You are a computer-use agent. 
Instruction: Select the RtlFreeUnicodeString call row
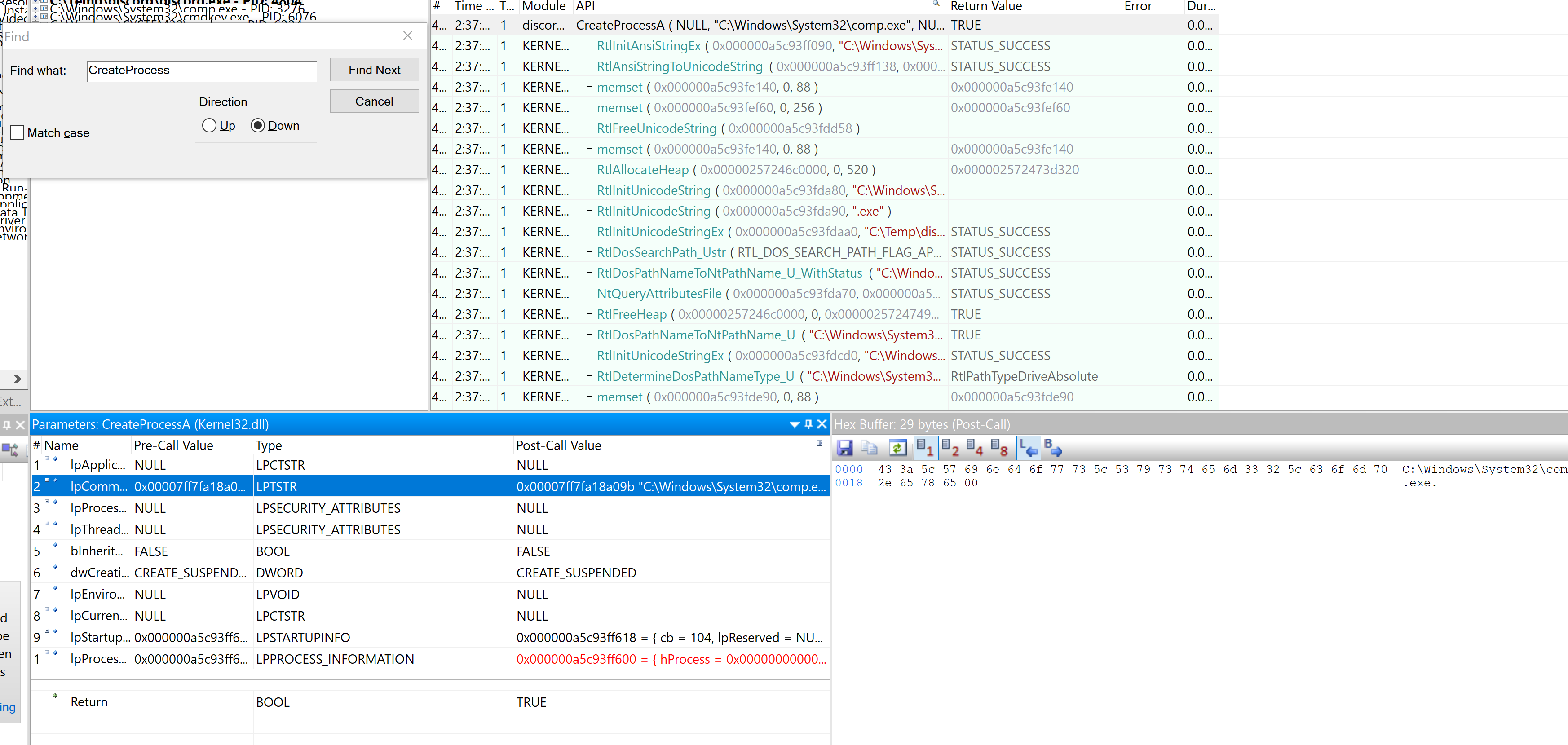tap(825, 128)
